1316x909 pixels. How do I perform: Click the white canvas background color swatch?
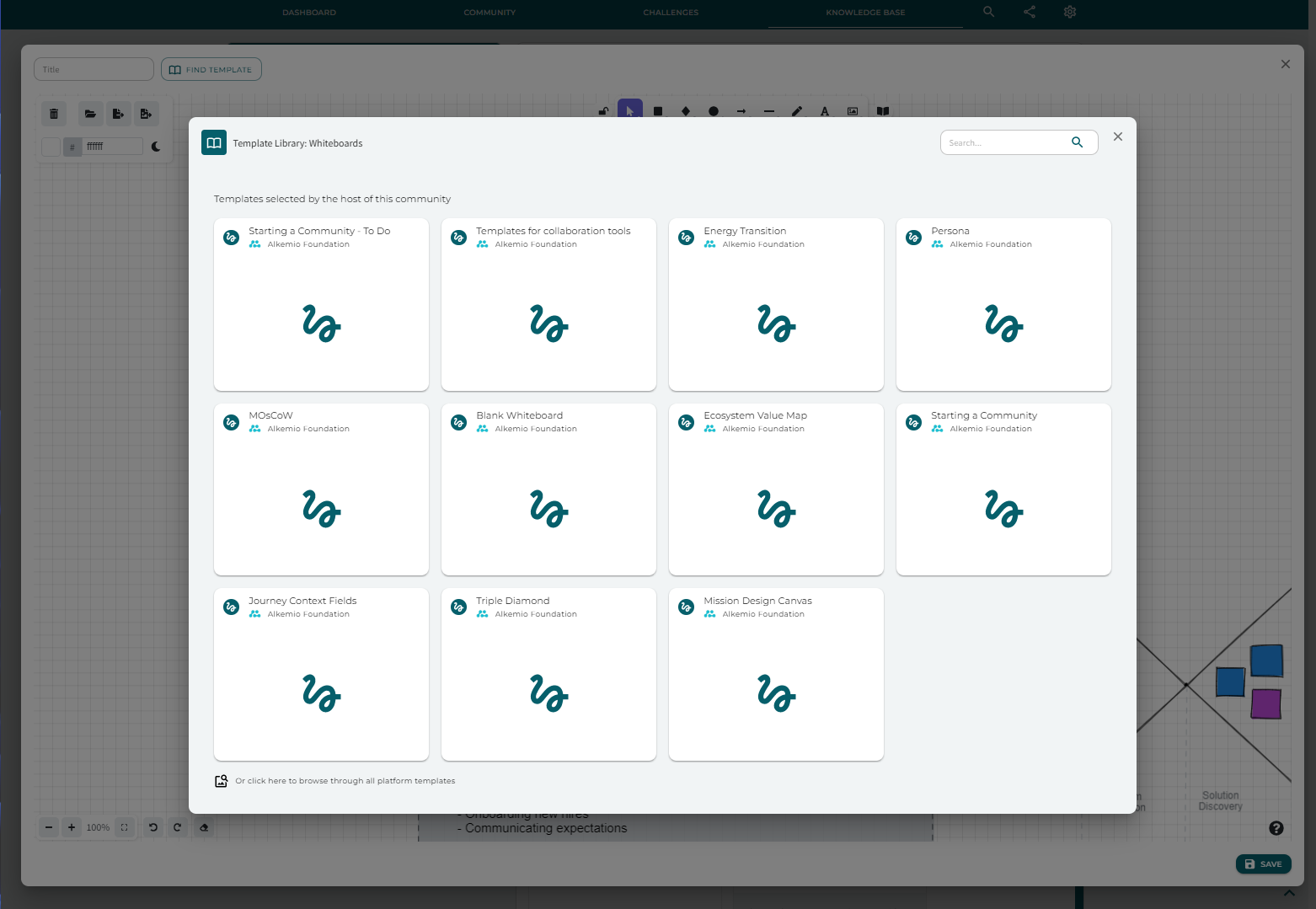pyautogui.click(x=51, y=147)
